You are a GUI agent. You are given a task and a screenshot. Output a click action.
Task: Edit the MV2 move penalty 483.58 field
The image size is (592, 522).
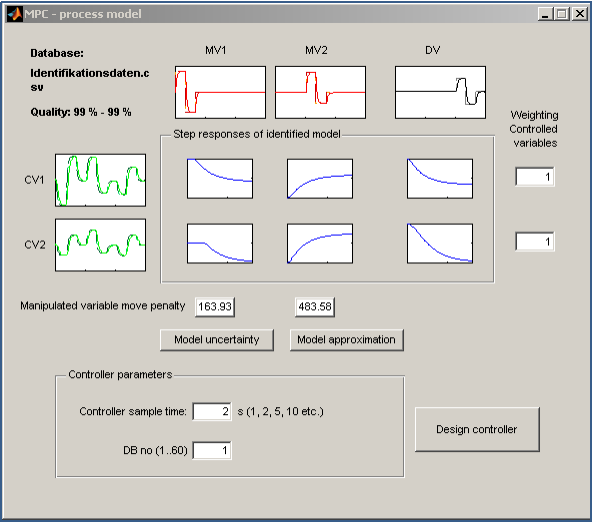point(315,307)
